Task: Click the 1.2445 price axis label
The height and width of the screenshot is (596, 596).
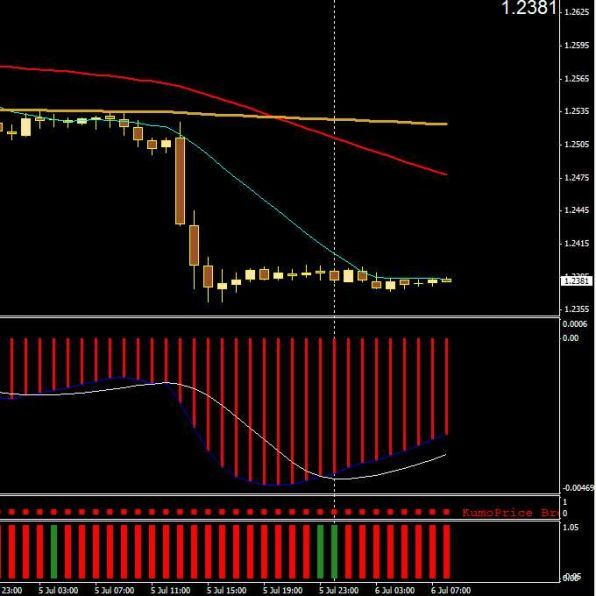Action: tap(577, 210)
